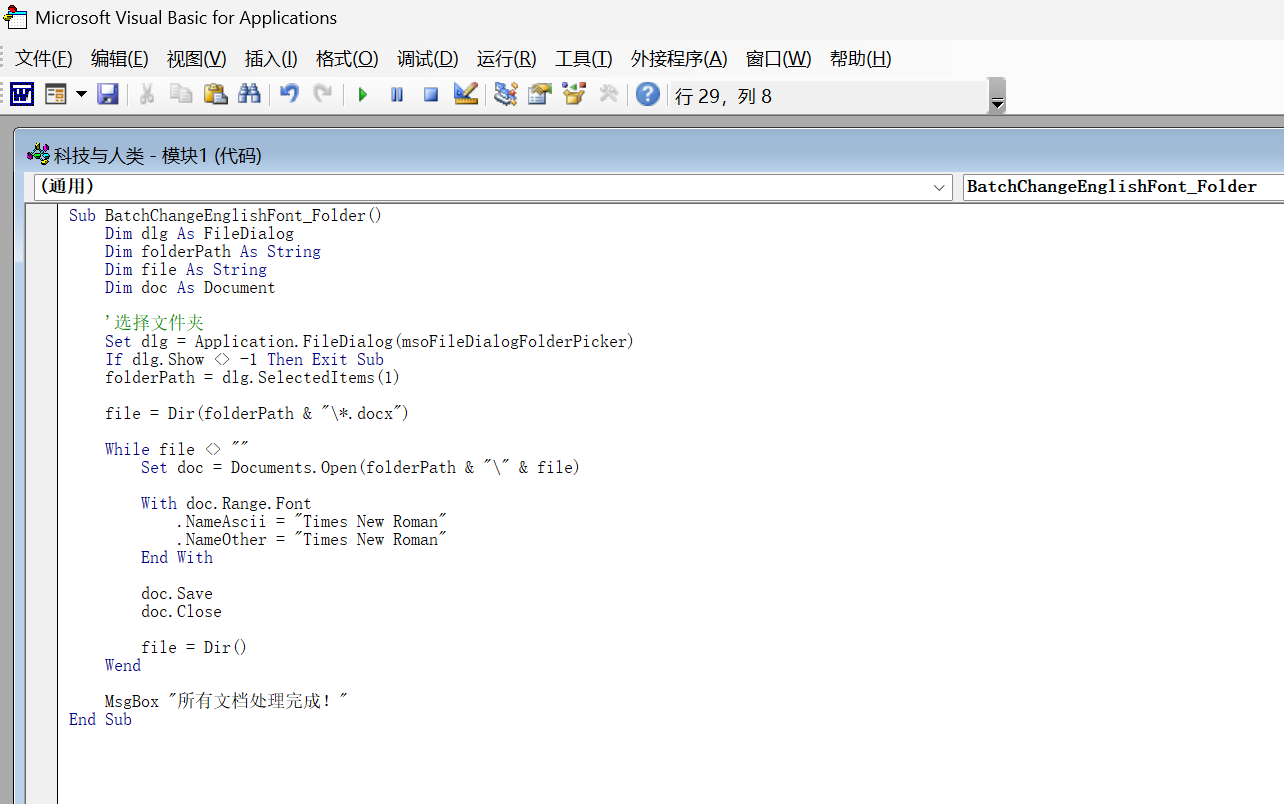Click the View Microsoft Word icon

coord(22,95)
